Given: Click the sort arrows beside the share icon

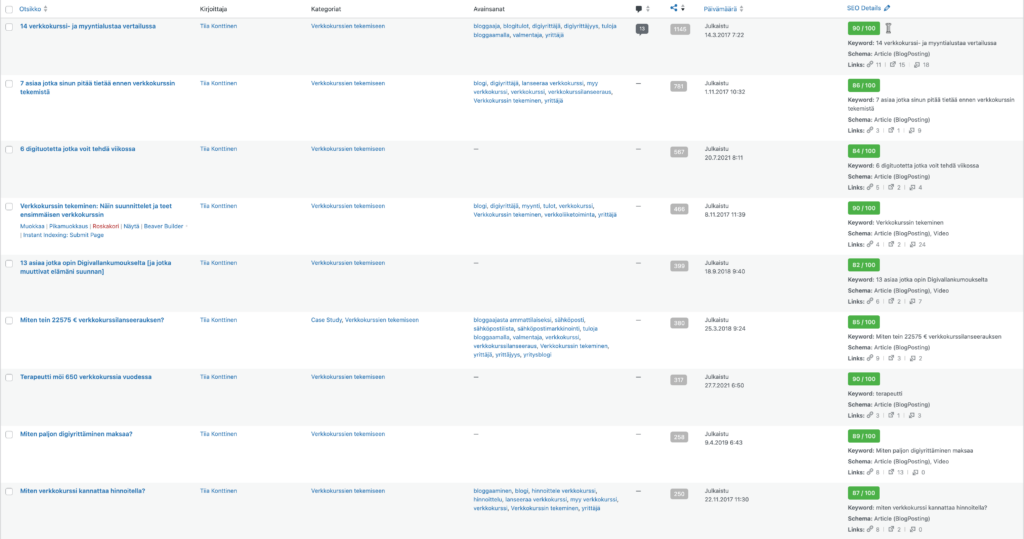Looking at the screenshot, I should coord(683,8).
